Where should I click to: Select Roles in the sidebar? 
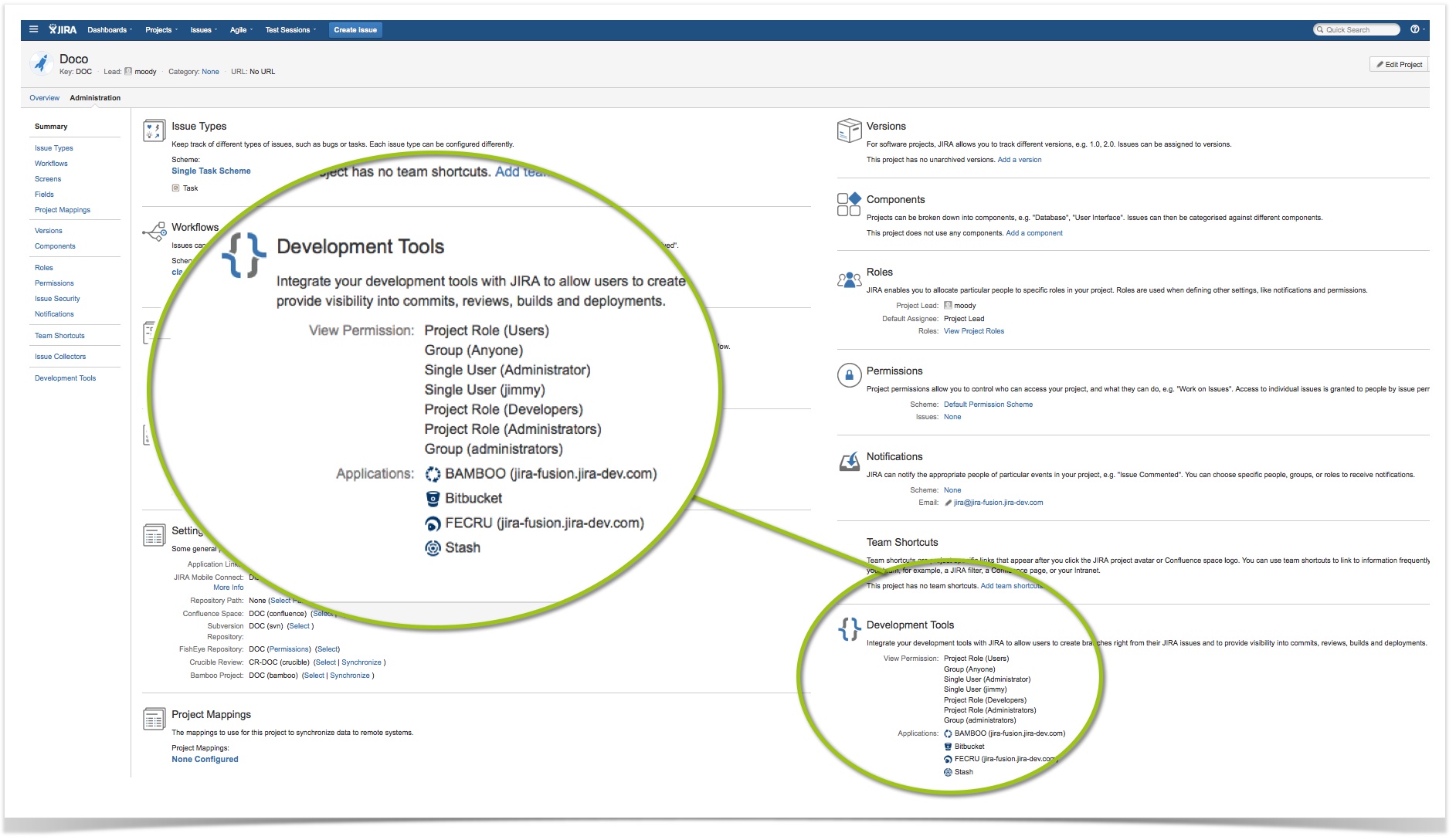point(44,268)
